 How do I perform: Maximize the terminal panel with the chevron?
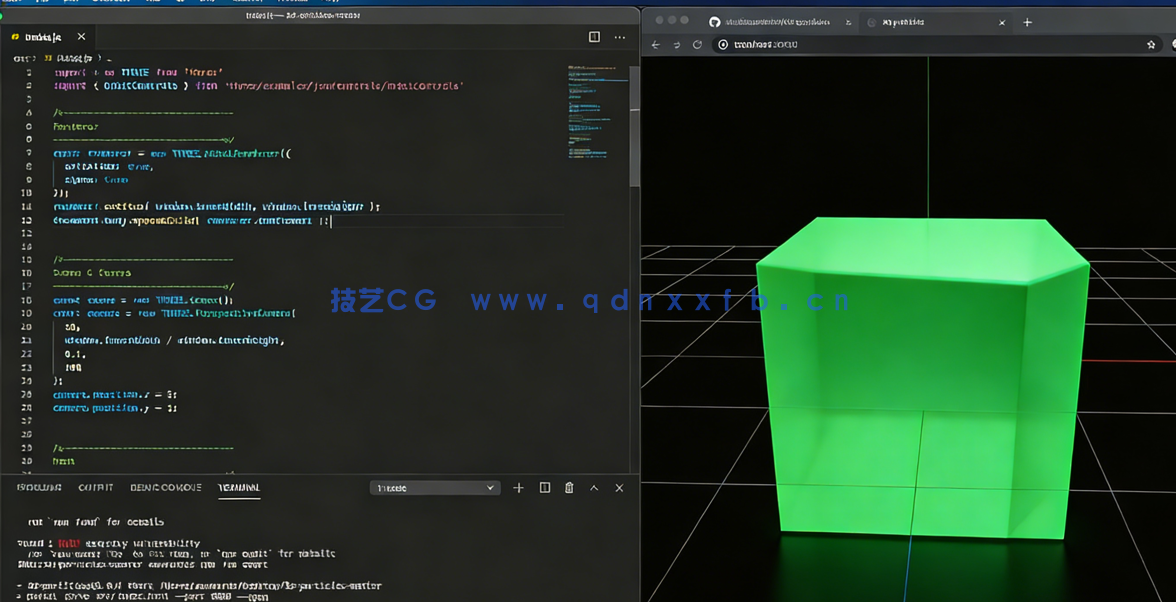pos(594,488)
